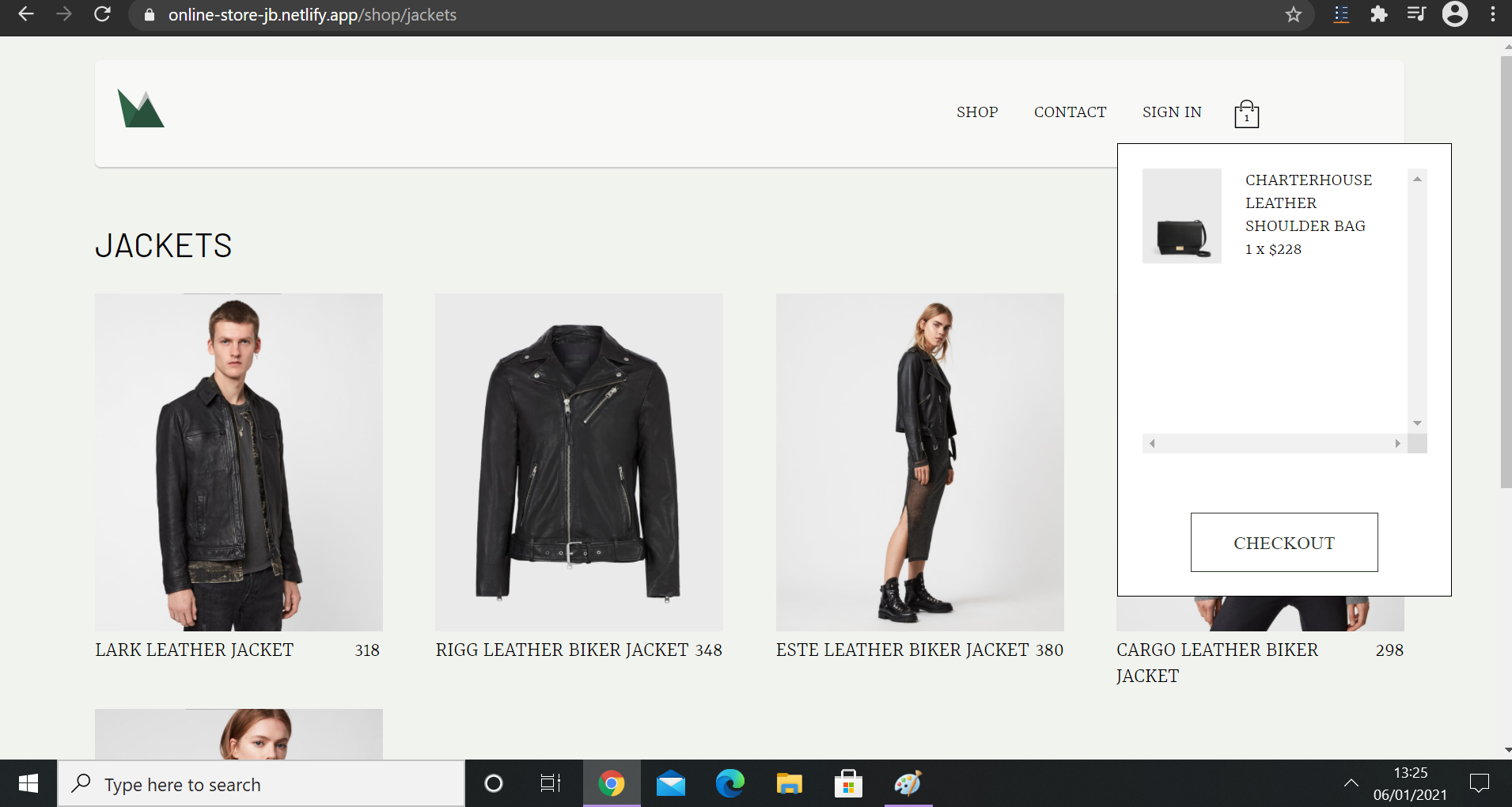Click cart horizontal scrollbar right arrow

[x=1397, y=443]
